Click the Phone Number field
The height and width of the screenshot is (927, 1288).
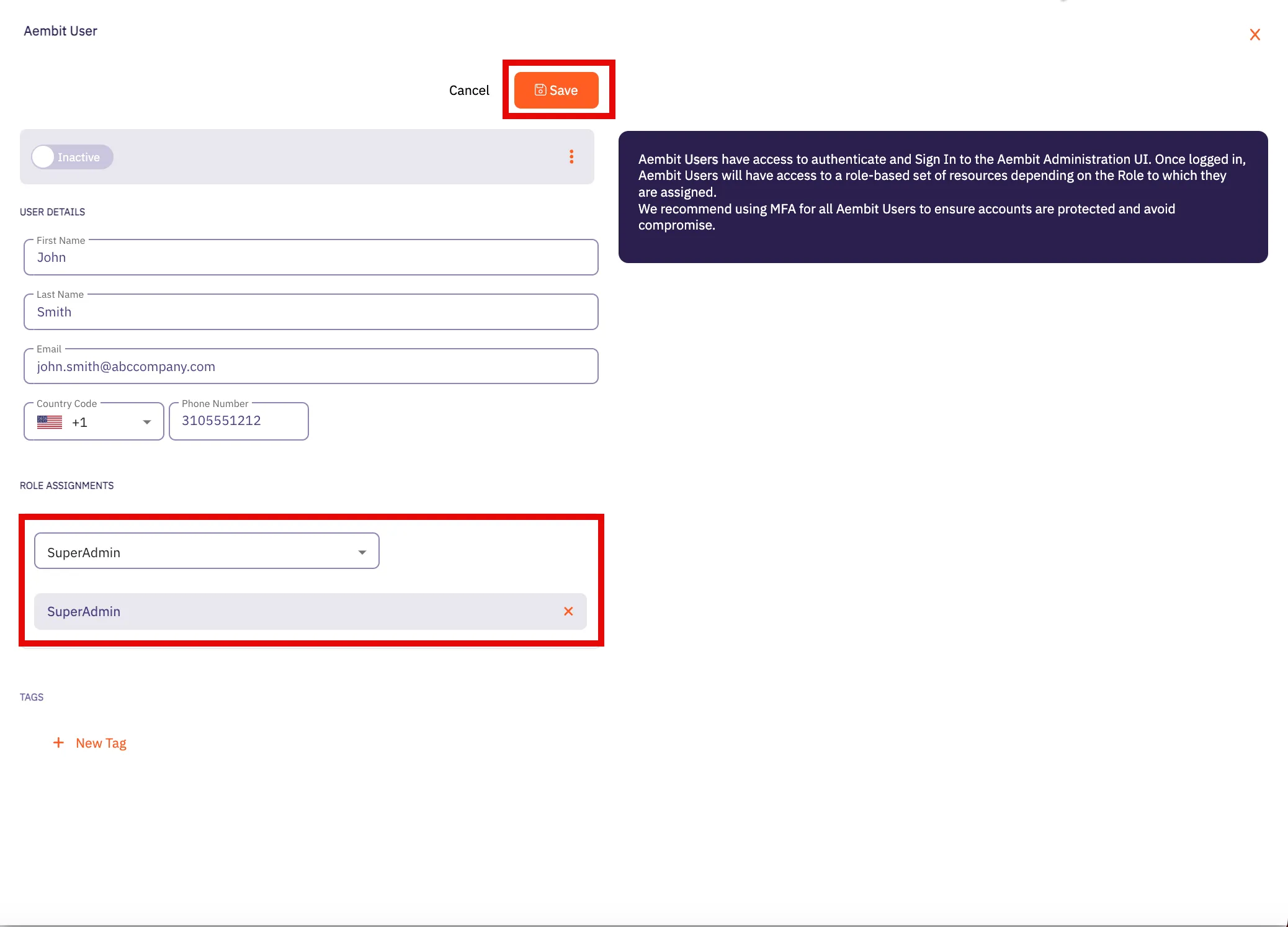pyautogui.click(x=238, y=421)
